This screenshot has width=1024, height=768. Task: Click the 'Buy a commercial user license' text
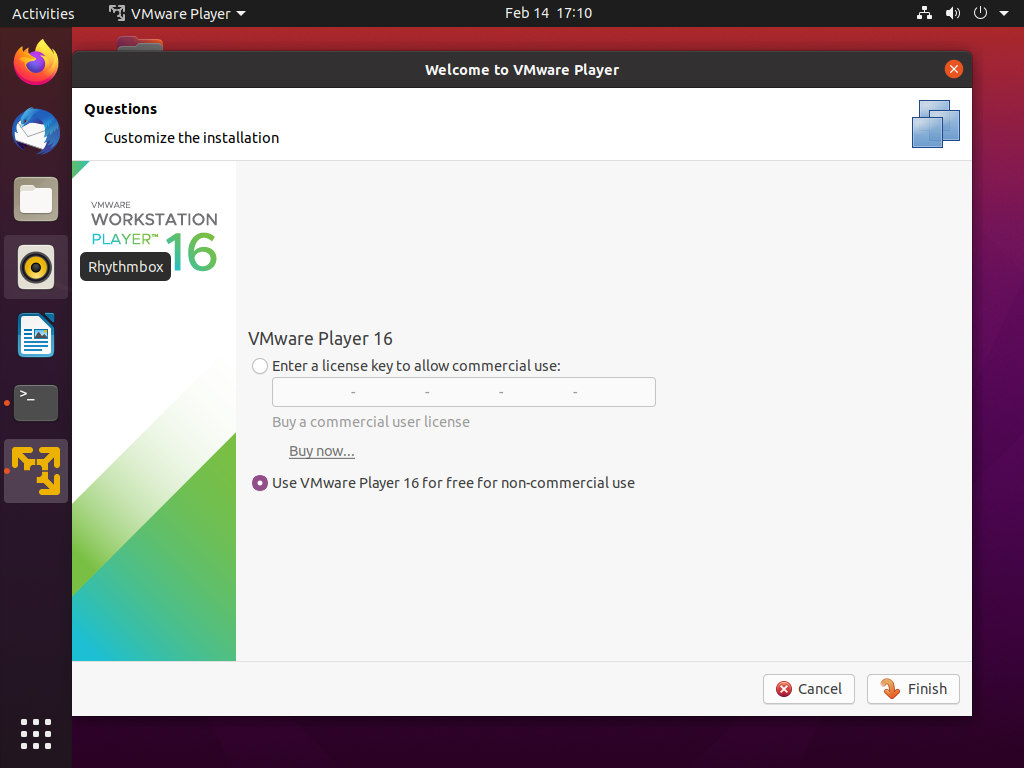click(x=371, y=422)
